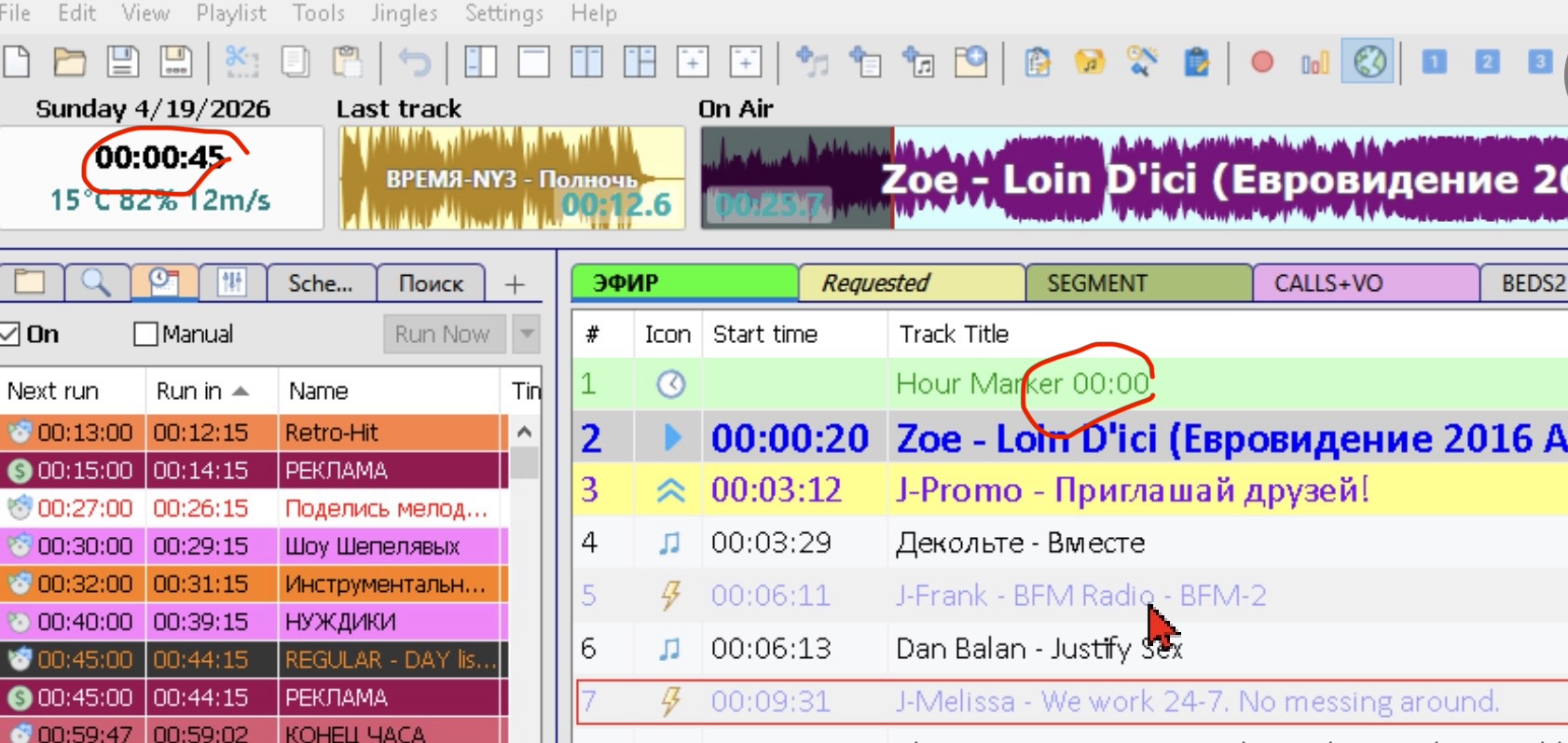Sort by the Run in column header

coord(202,391)
